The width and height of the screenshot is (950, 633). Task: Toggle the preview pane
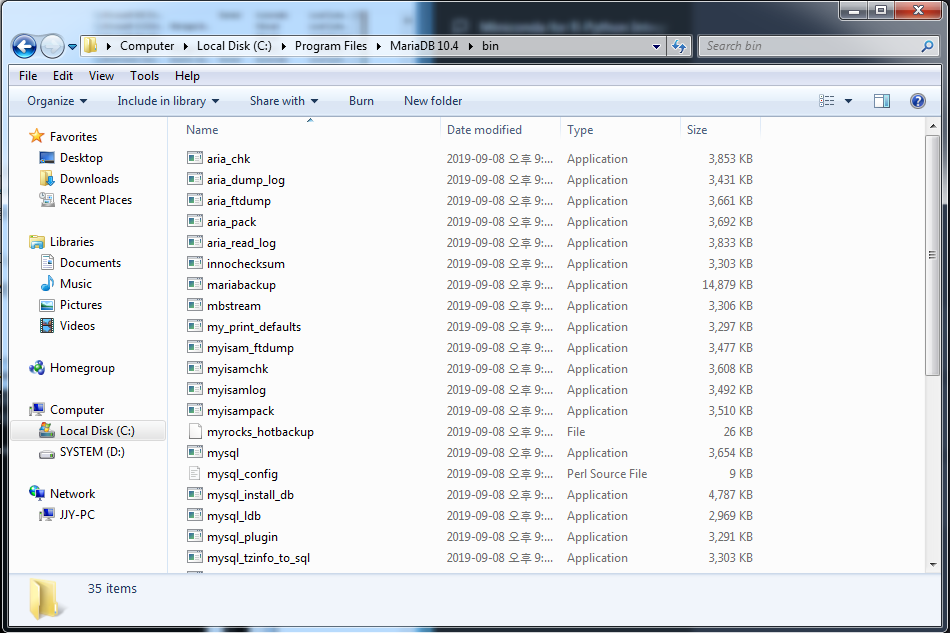(882, 101)
